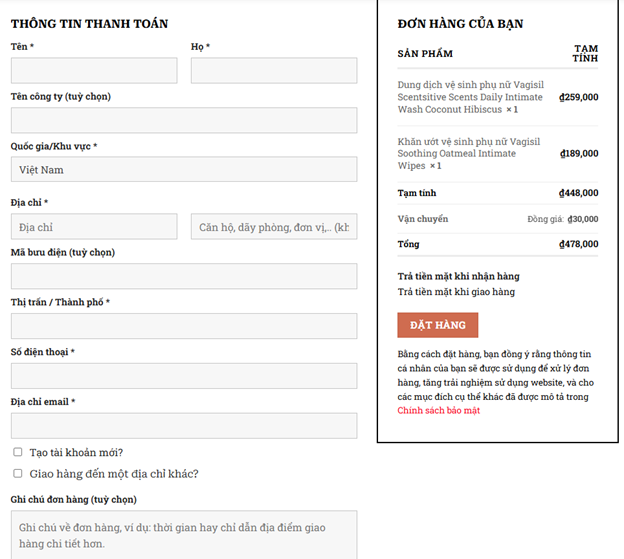Click the Đồng giá shipping option
This screenshot has width=624, height=559.
coord(562,219)
